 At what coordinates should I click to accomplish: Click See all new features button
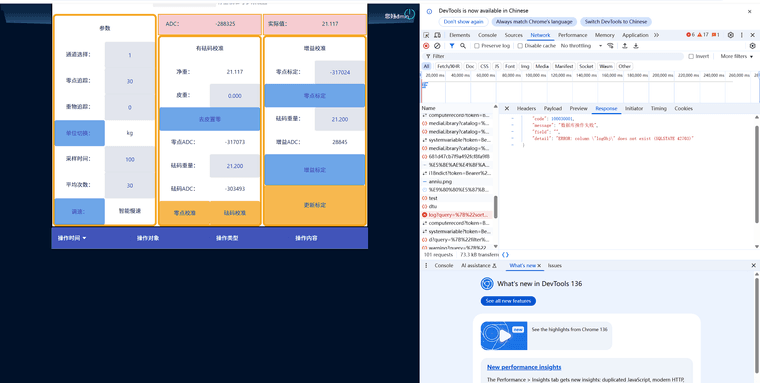[508, 301]
